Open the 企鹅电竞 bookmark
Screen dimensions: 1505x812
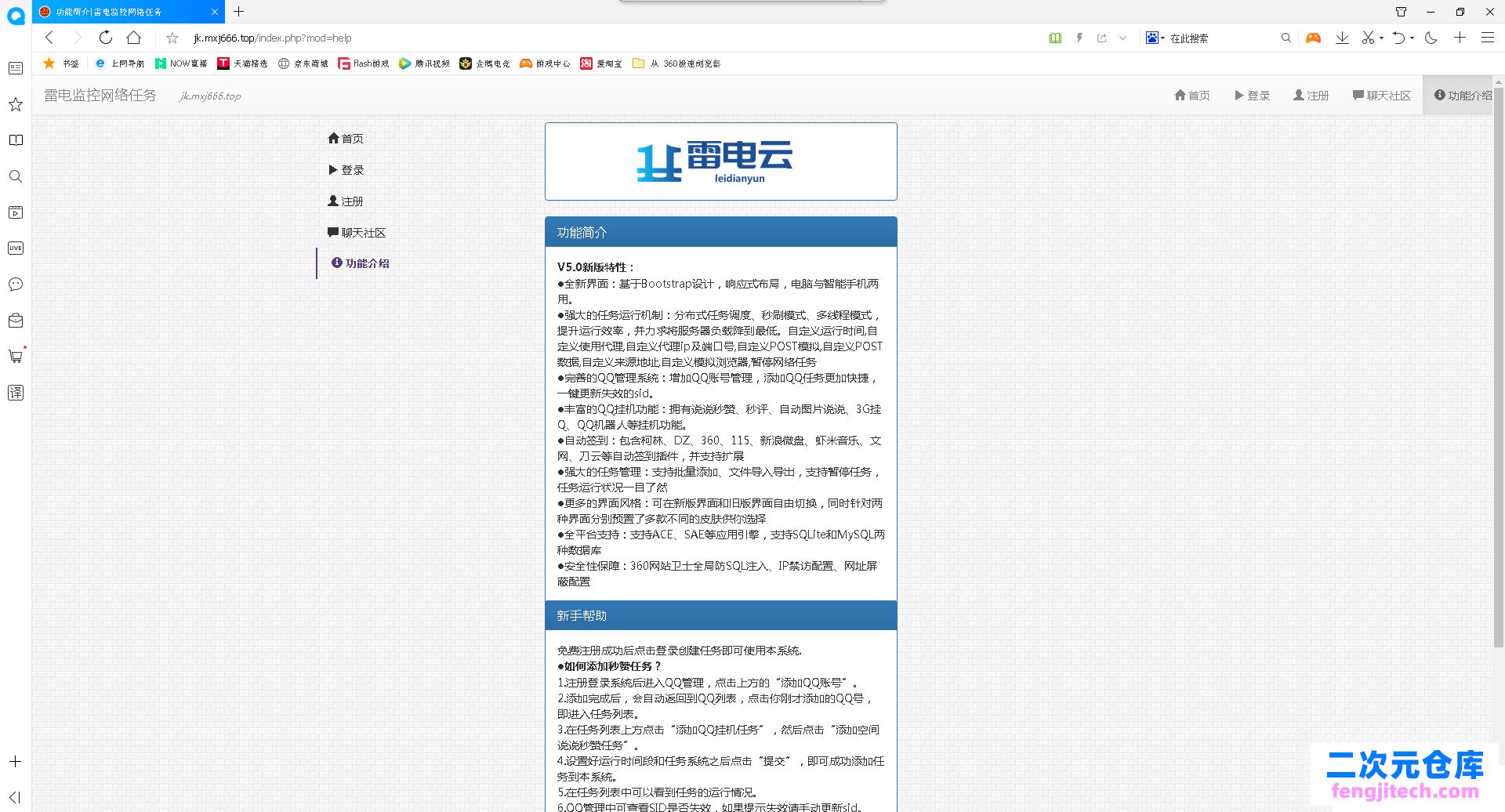pyautogui.click(x=484, y=63)
